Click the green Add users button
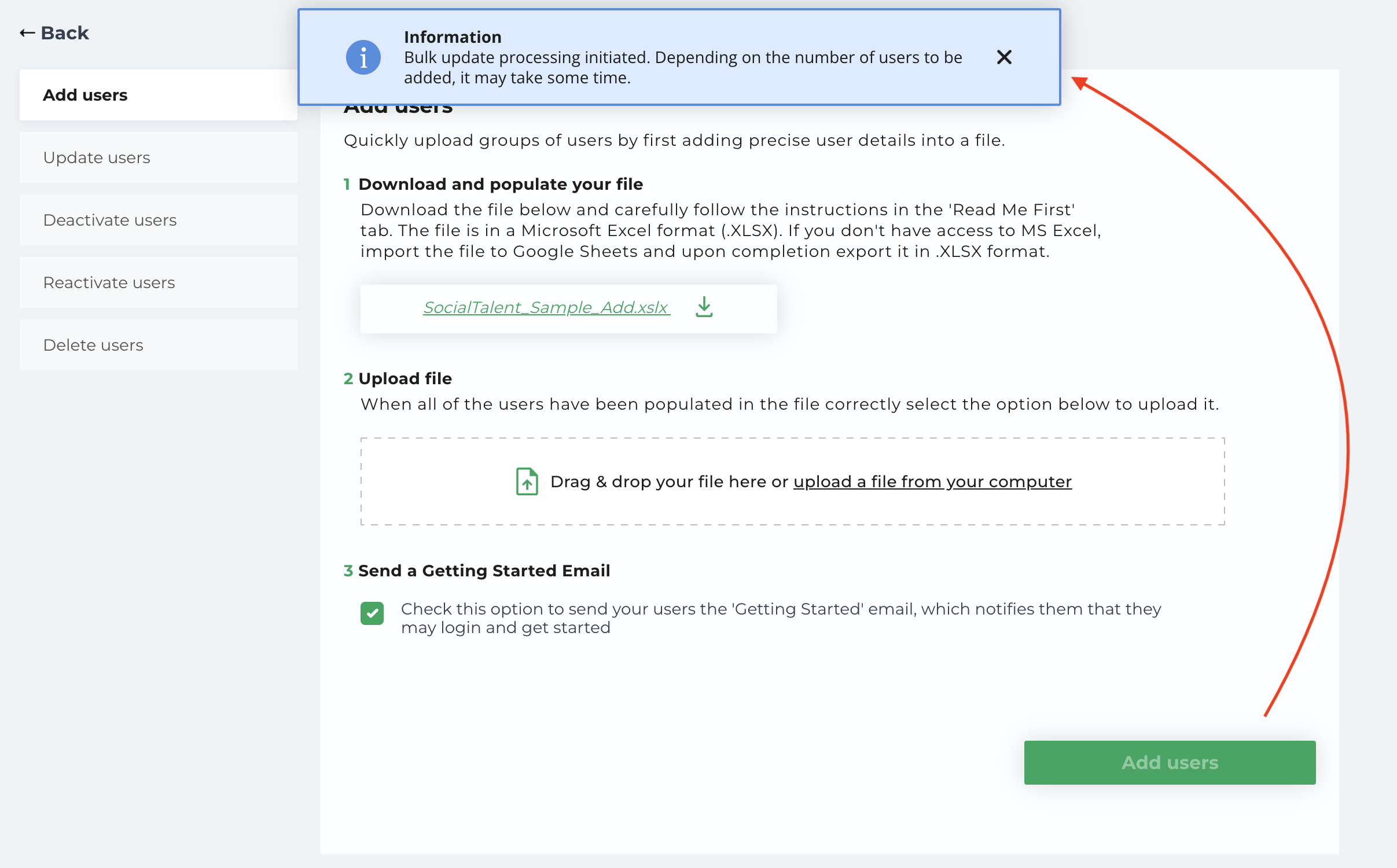This screenshot has width=1397, height=868. coord(1170,763)
